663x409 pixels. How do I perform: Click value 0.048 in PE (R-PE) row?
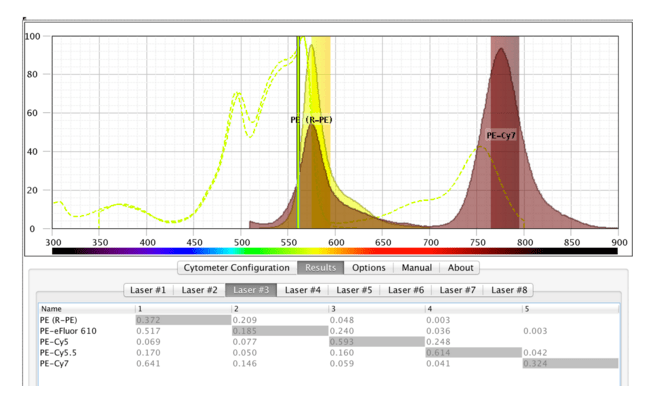pos(342,320)
